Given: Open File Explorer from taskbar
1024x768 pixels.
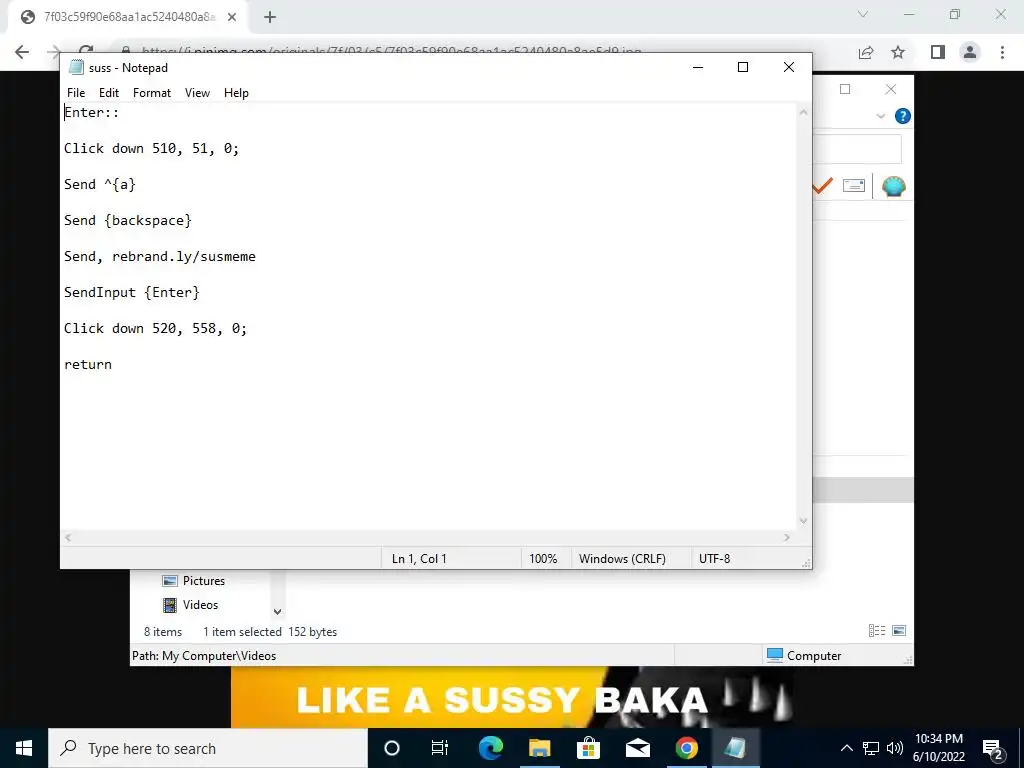Looking at the screenshot, I should [539, 748].
